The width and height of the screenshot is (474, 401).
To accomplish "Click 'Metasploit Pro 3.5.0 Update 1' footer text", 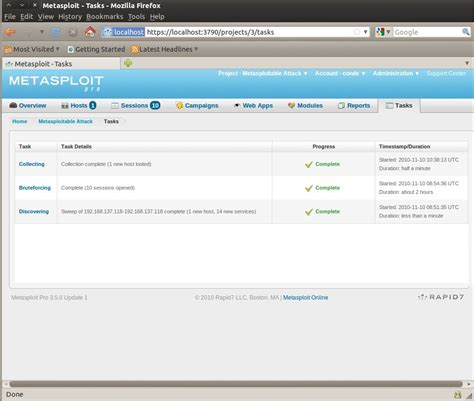I will point(49,297).
